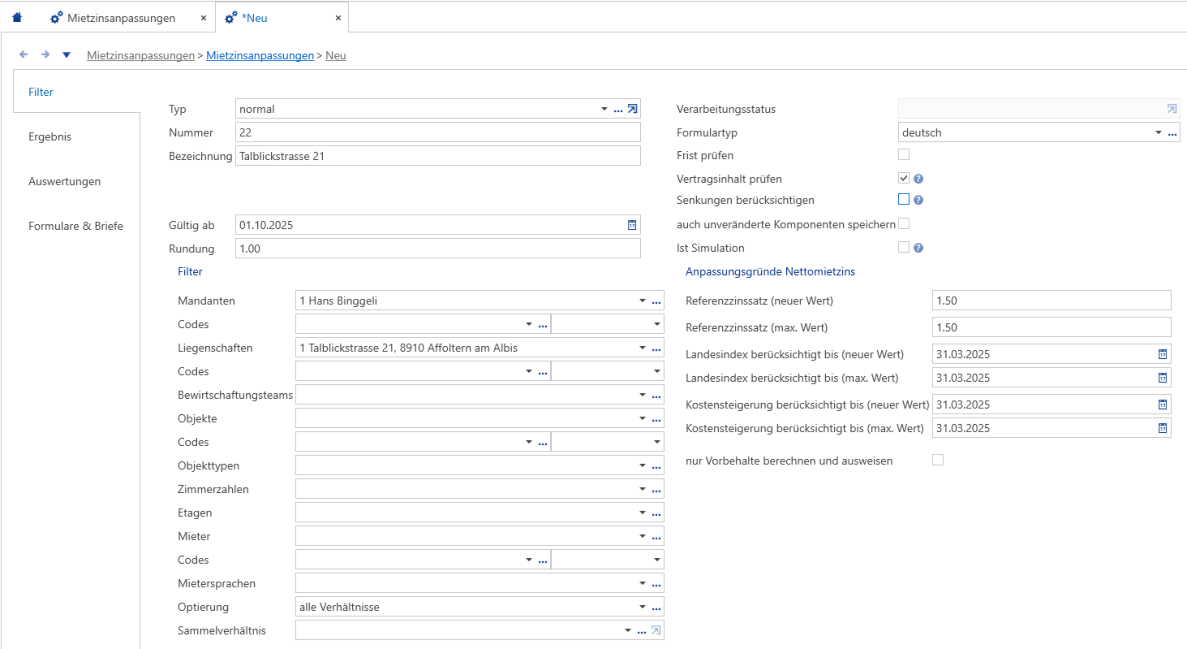Enable the Ist Simulation checkbox

click(x=904, y=247)
